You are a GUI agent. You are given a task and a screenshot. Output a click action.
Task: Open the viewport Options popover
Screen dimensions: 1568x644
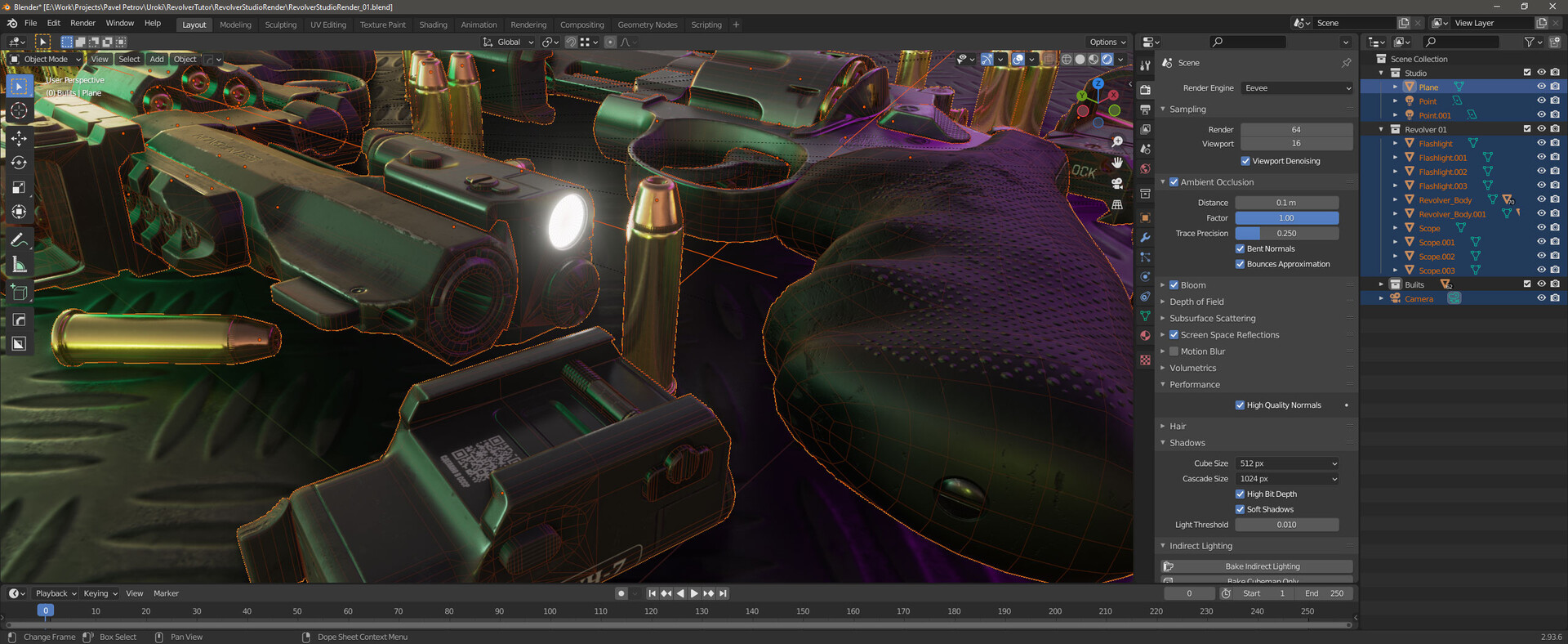1107,42
